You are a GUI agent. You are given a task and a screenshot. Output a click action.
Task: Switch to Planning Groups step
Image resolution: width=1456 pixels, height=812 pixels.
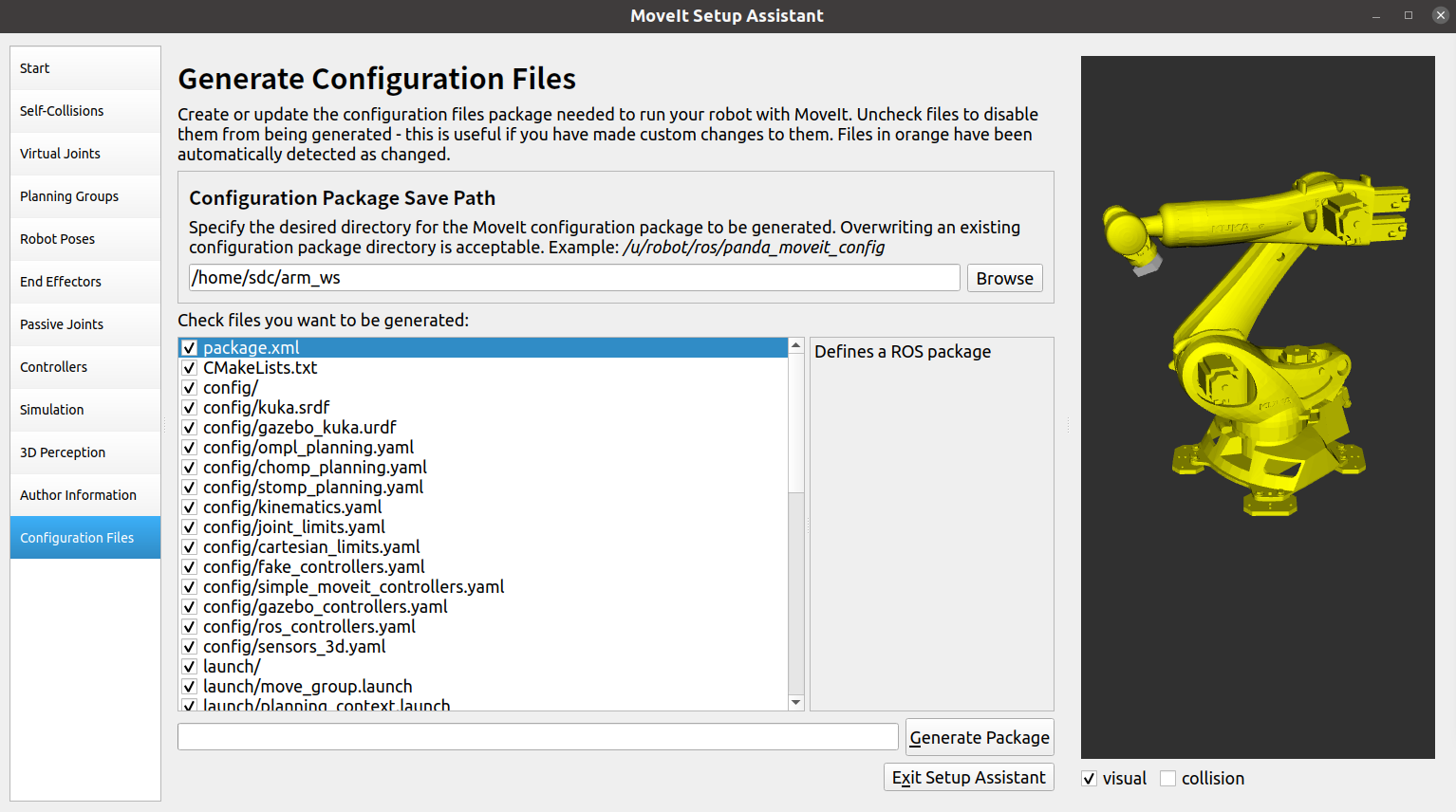tap(85, 196)
